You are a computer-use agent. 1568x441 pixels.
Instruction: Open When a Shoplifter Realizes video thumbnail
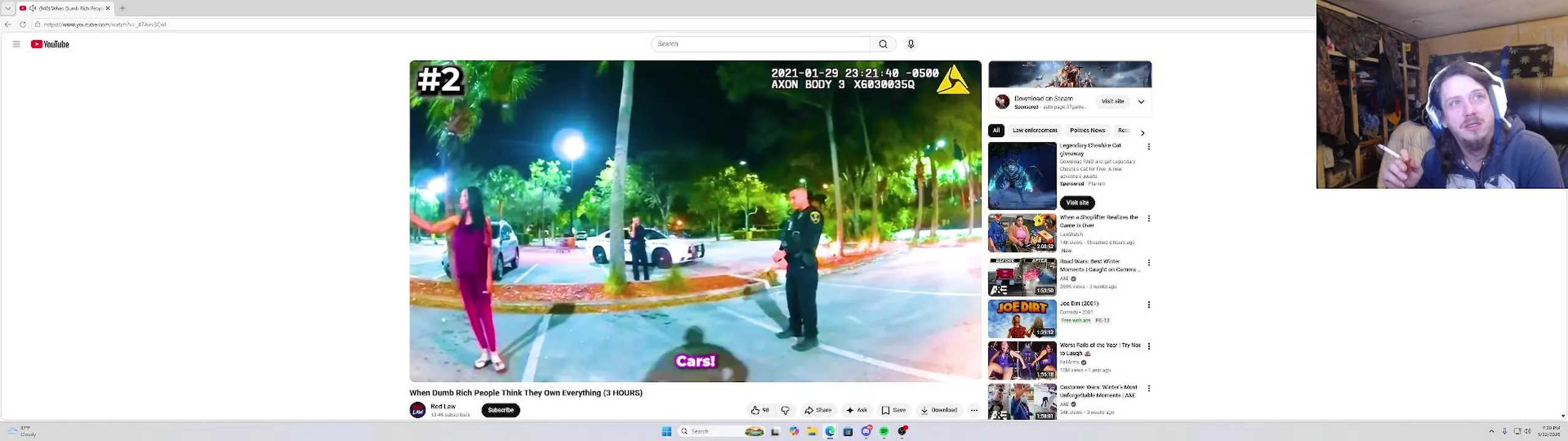pyautogui.click(x=1022, y=233)
